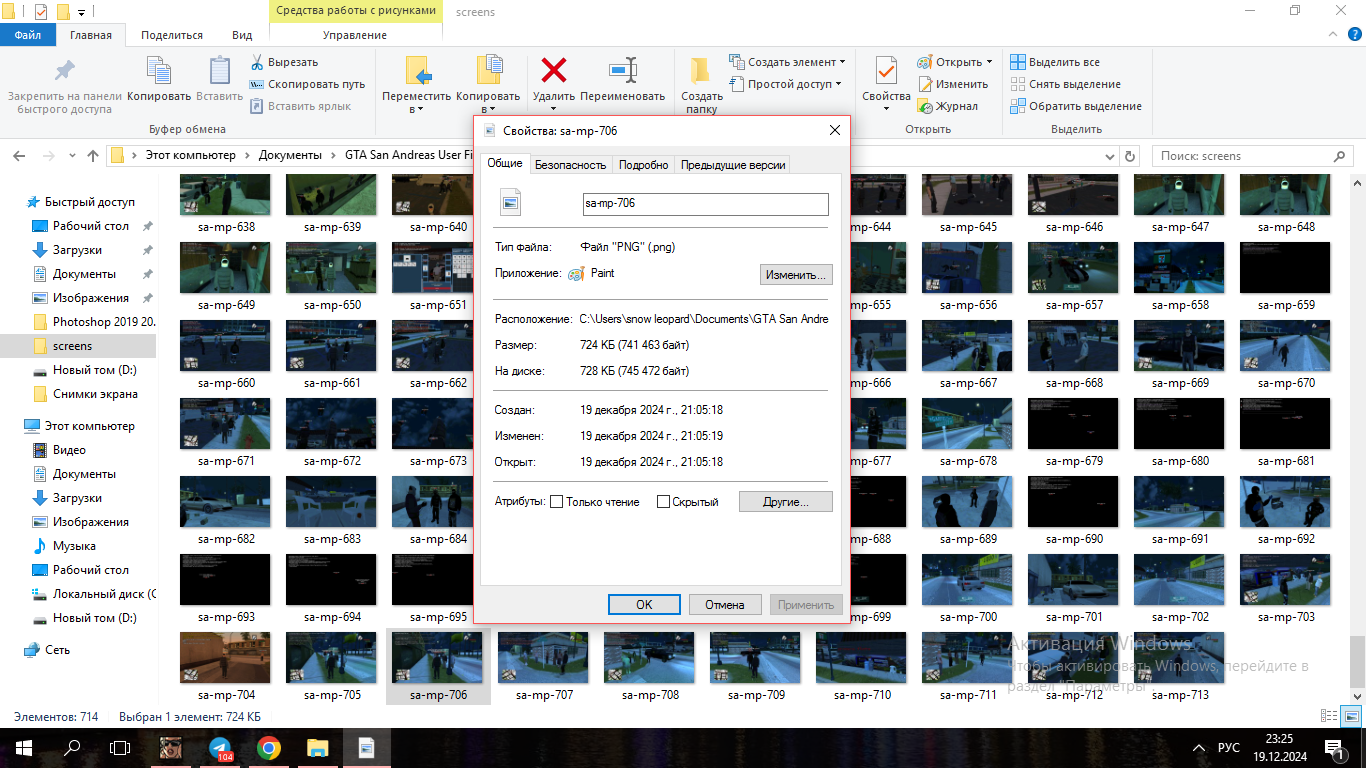Refresh the folder via address bar icon
Screen dimensions: 1366x768
[1130, 156]
